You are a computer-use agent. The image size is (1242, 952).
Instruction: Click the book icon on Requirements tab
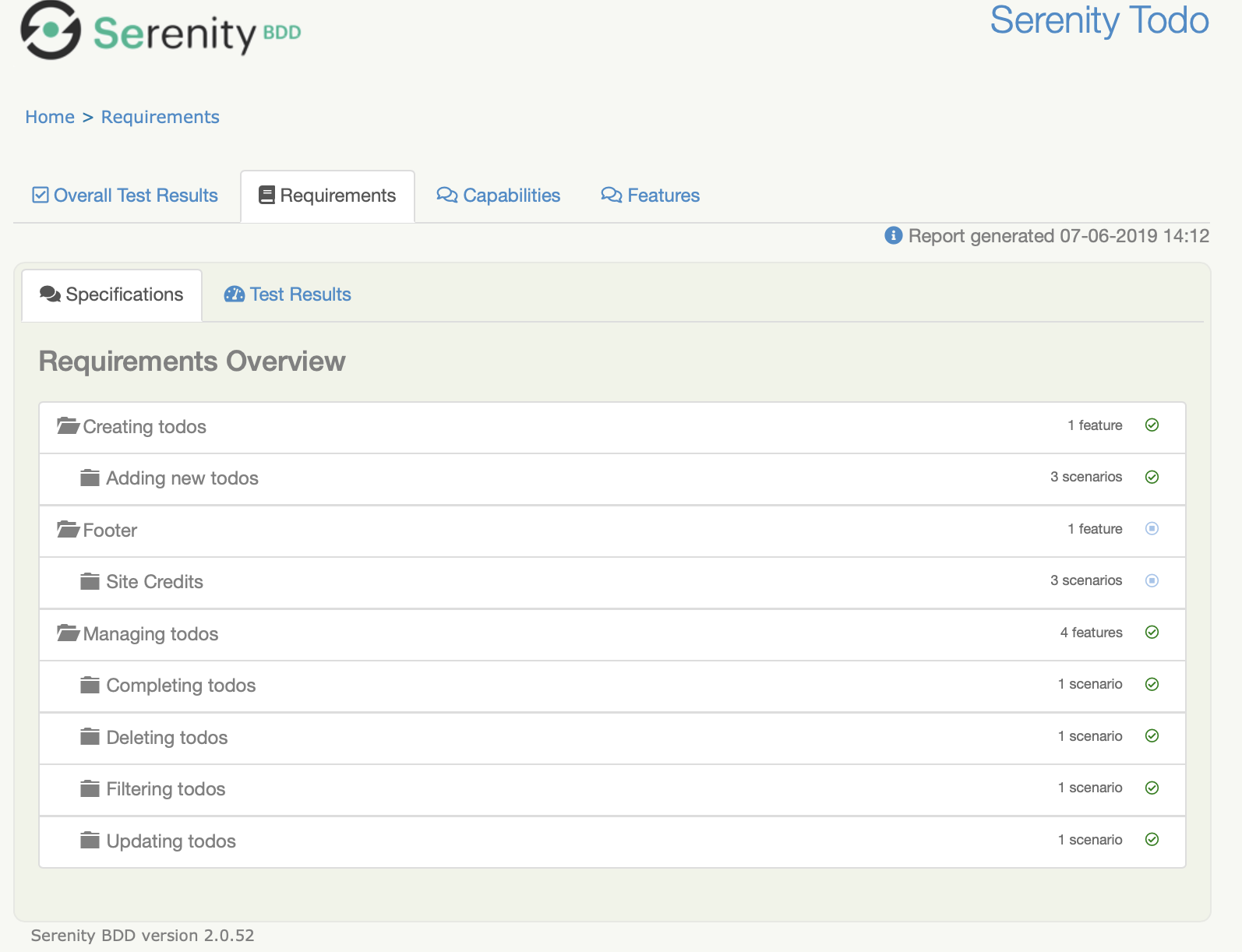pyautogui.click(x=266, y=195)
